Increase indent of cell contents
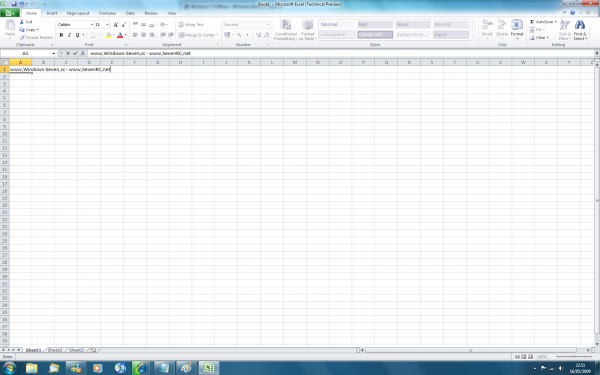Screen dimensions: 600x375 pos(171,35)
